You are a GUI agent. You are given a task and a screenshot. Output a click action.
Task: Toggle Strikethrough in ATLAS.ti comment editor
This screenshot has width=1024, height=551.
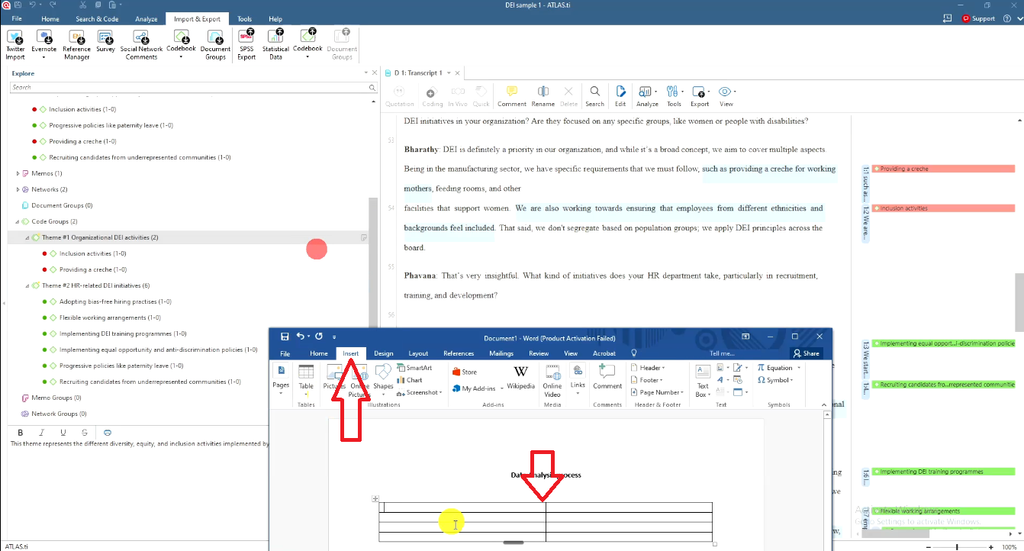click(84, 432)
